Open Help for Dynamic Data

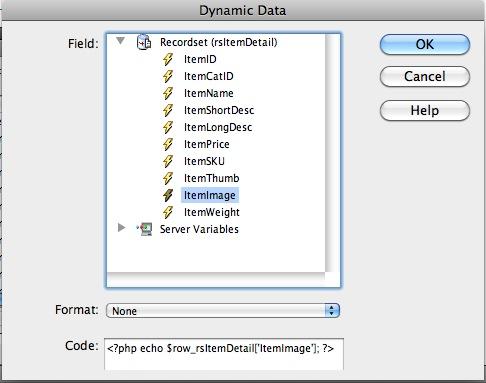click(425, 110)
